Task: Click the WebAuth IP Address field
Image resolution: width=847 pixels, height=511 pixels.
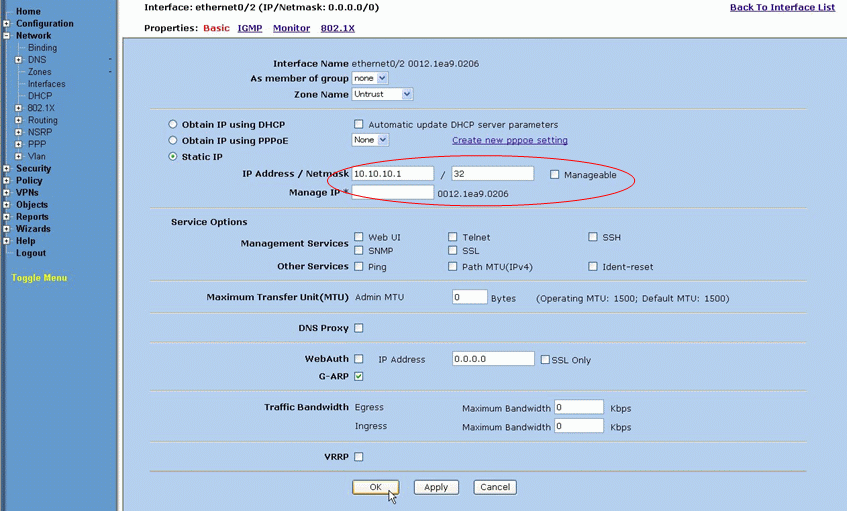Action: 493,359
